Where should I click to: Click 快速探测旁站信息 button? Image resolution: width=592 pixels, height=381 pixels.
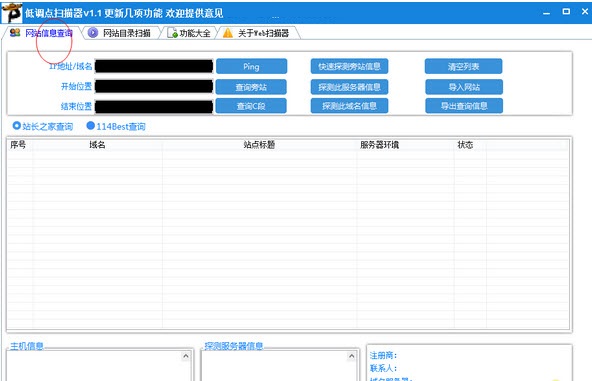(x=349, y=66)
